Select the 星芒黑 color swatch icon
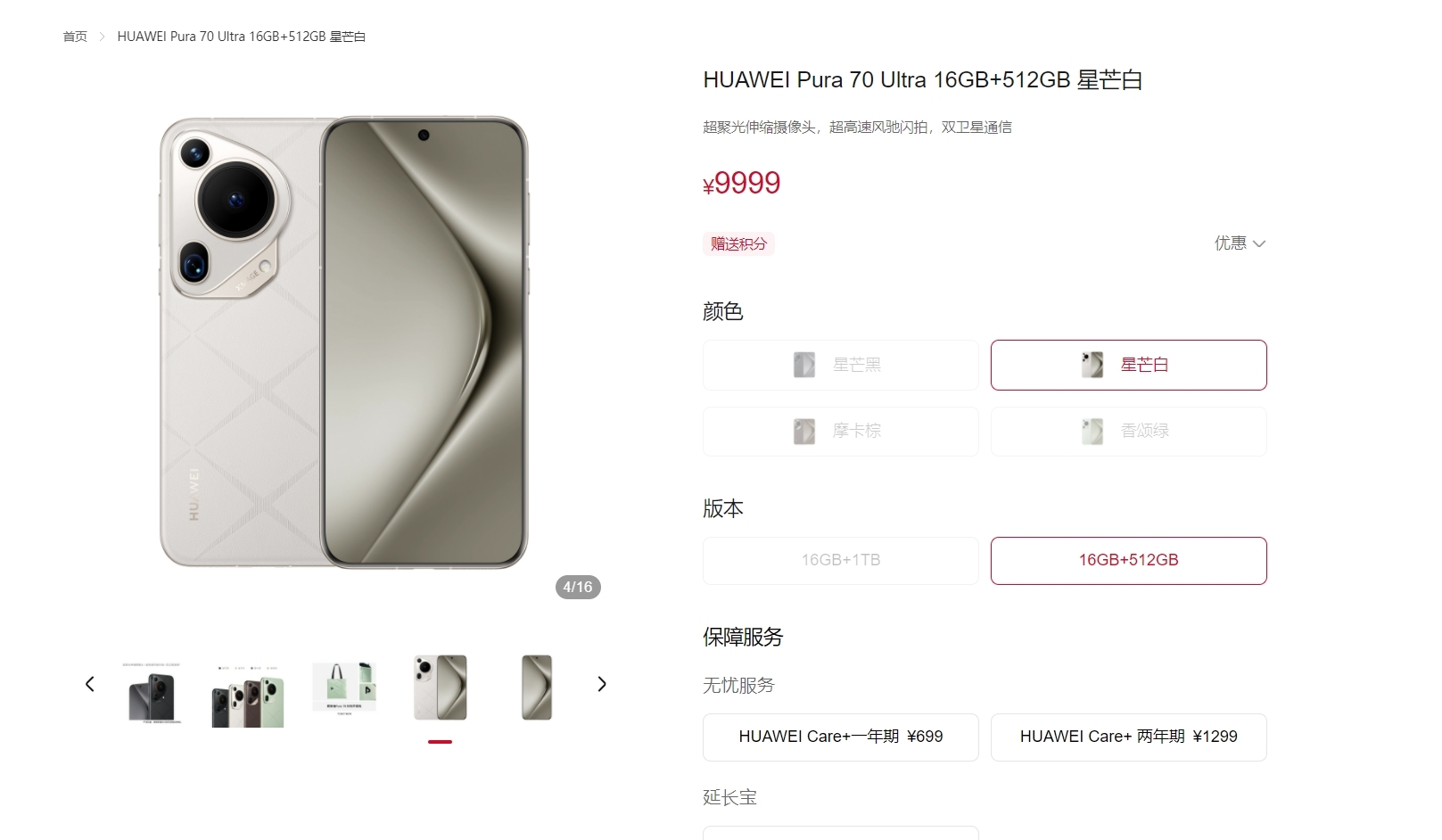The image size is (1442, 840). pyautogui.click(x=804, y=365)
